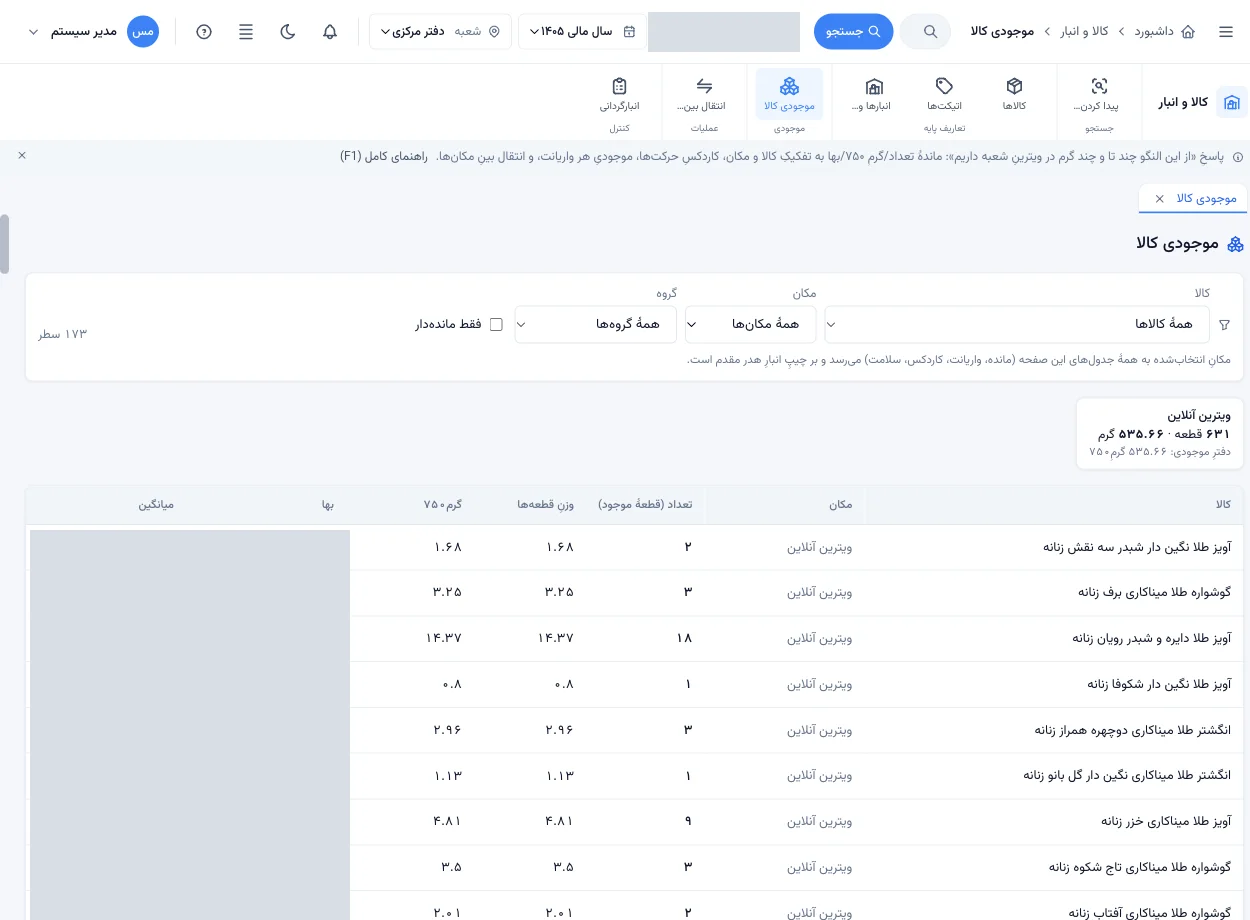Dismiss the info hint banner
The image size is (1250, 920).
click(x=22, y=155)
